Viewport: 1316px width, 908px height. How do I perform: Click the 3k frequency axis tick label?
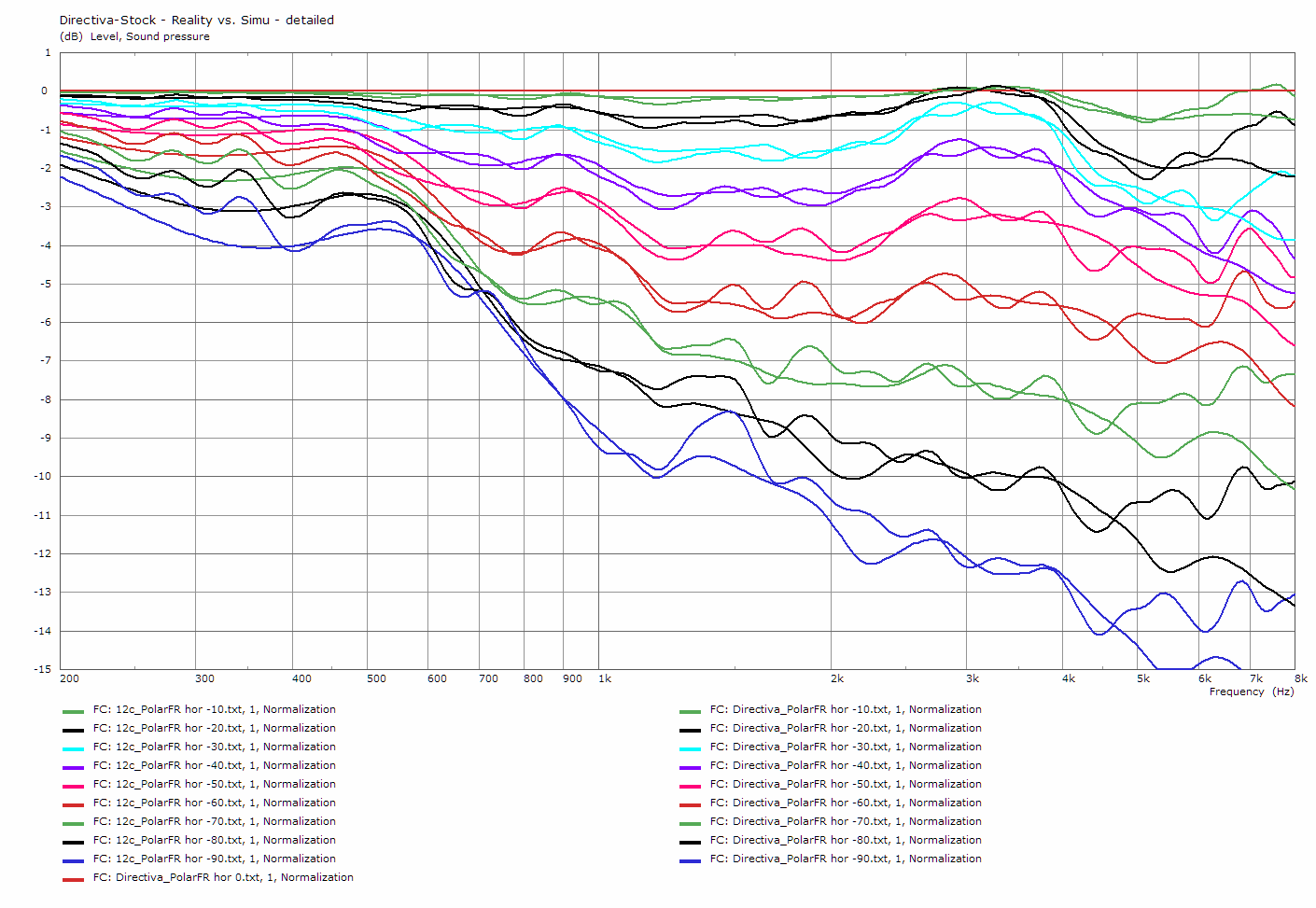point(973,678)
